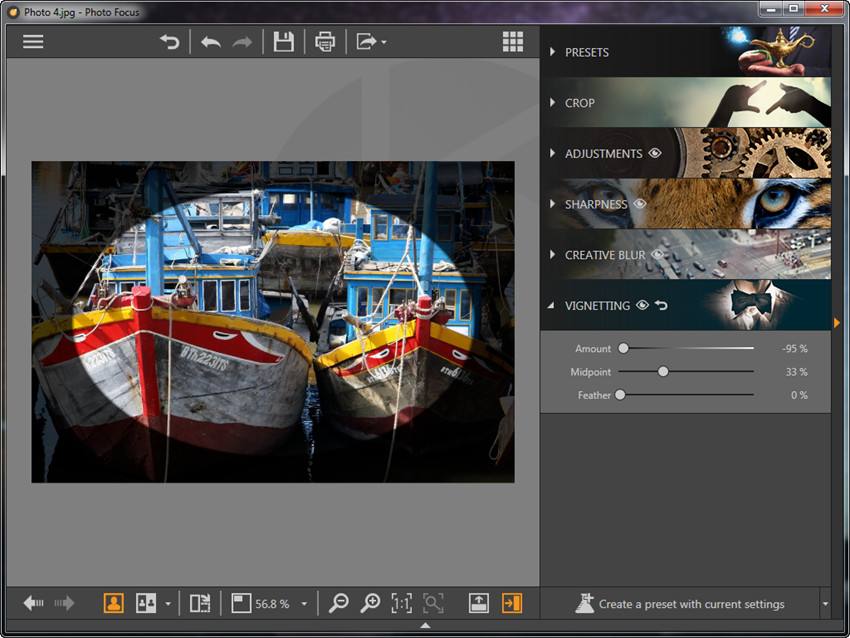Image resolution: width=850 pixels, height=638 pixels.
Task: Reset the VIGNETTING settings
Action: click(x=661, y=305)
